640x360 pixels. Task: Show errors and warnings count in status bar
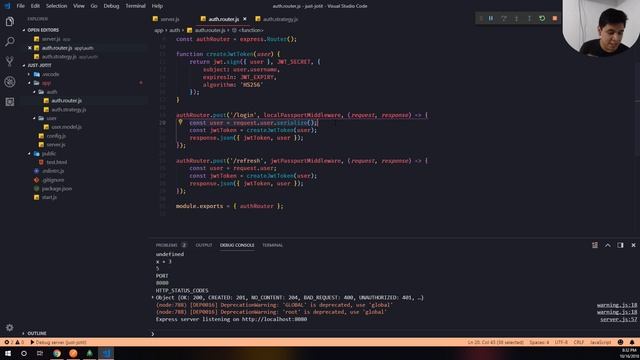pos(14,342)
